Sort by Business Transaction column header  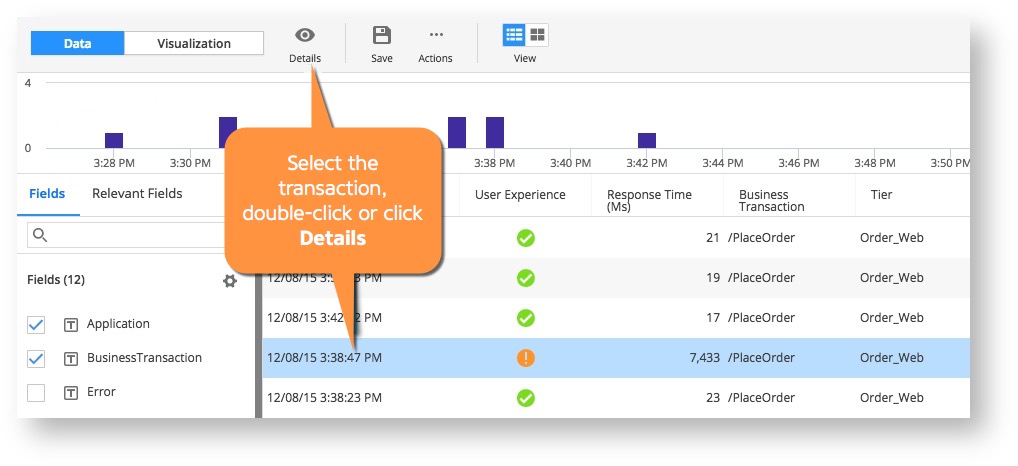771,201
